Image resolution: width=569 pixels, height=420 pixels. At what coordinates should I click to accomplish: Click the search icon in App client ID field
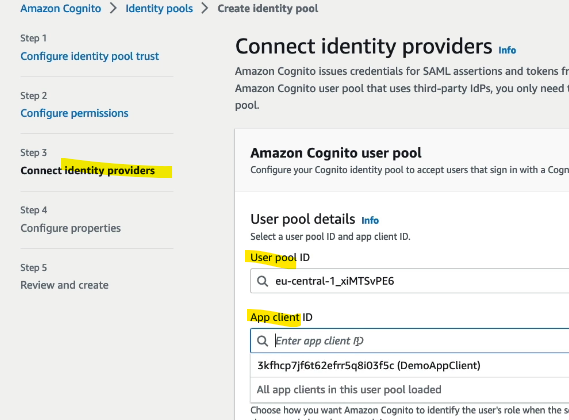click(x=262, y=341)
